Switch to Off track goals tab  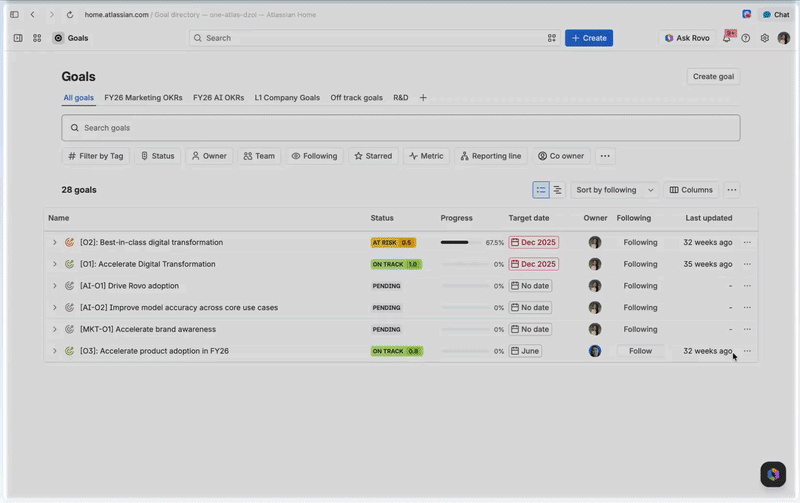point(356,97)
